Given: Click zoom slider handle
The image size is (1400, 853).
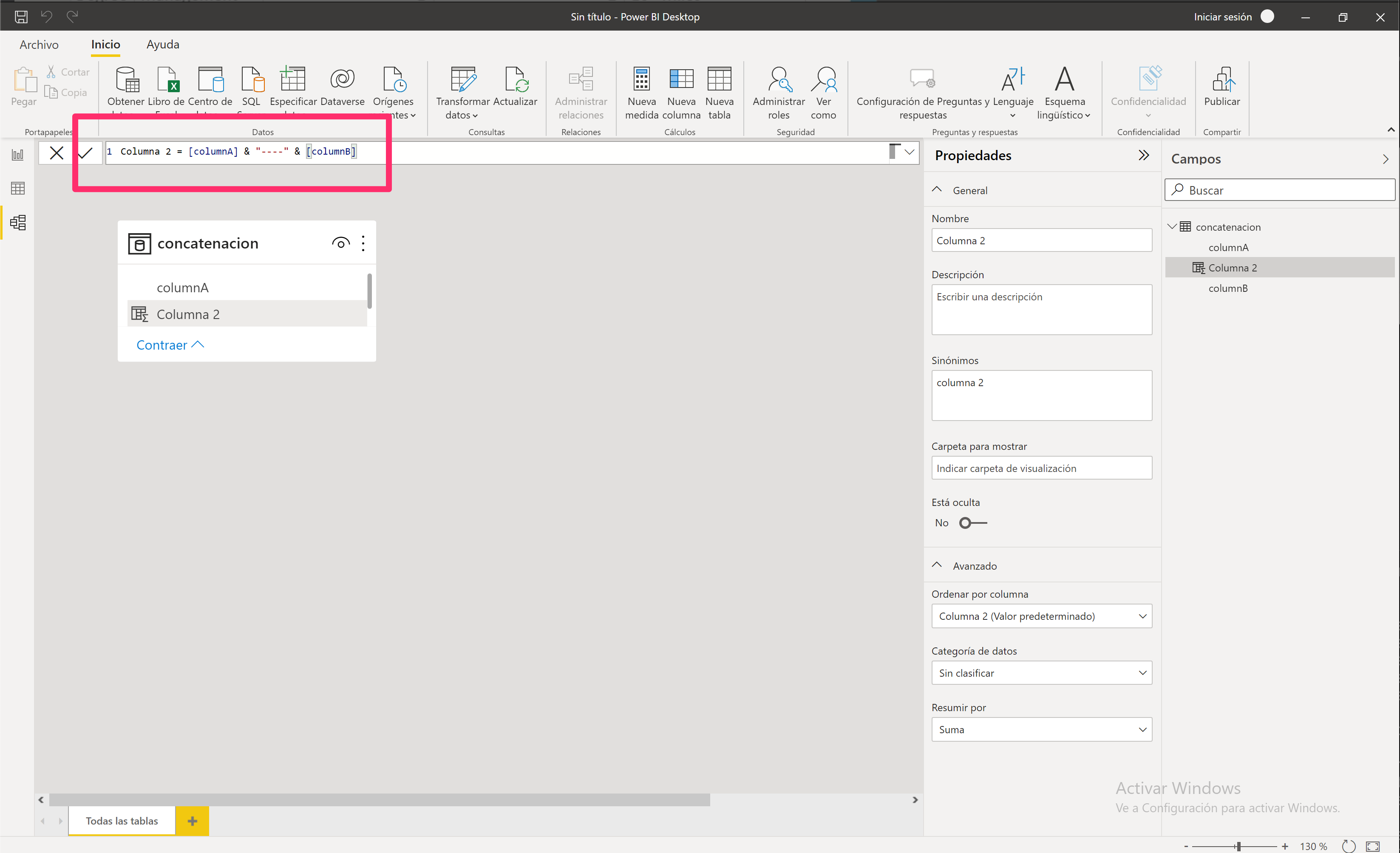Looking at the screenshot, I should pyautogui.click(x=1238, y=846).
